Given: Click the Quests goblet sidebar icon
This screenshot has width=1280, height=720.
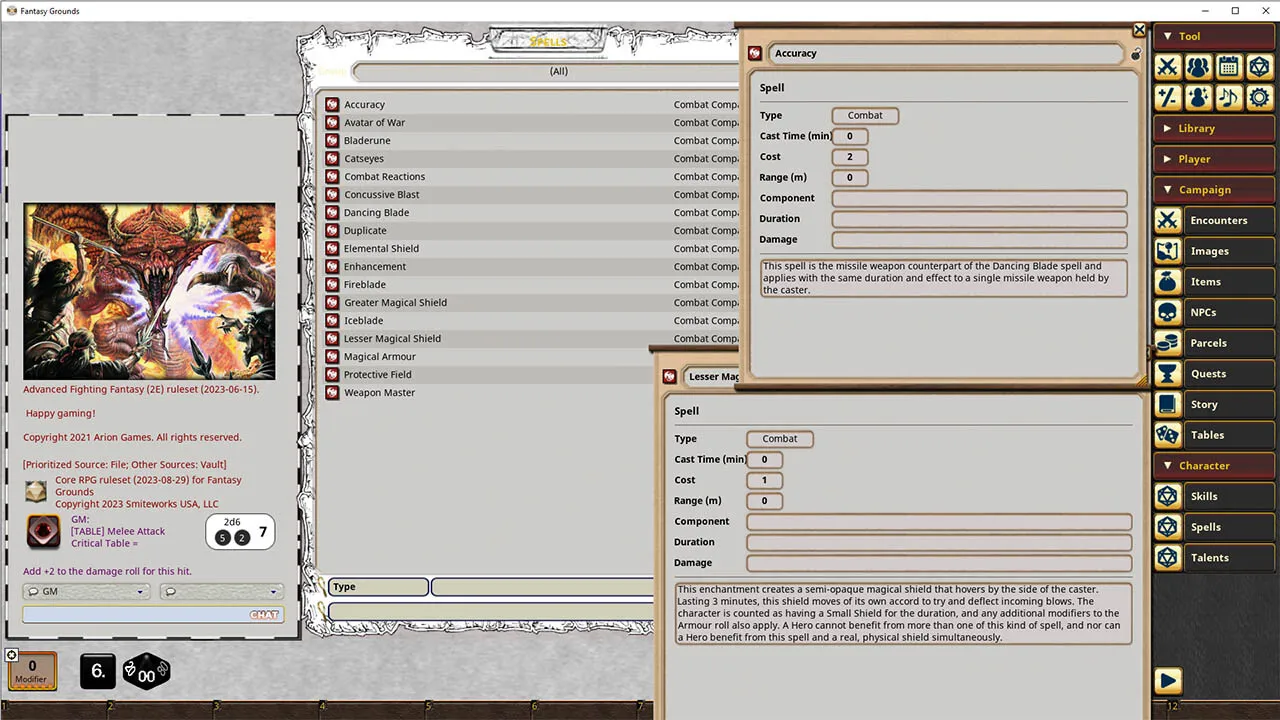Looking at the screenshot, I should 1167,374.
